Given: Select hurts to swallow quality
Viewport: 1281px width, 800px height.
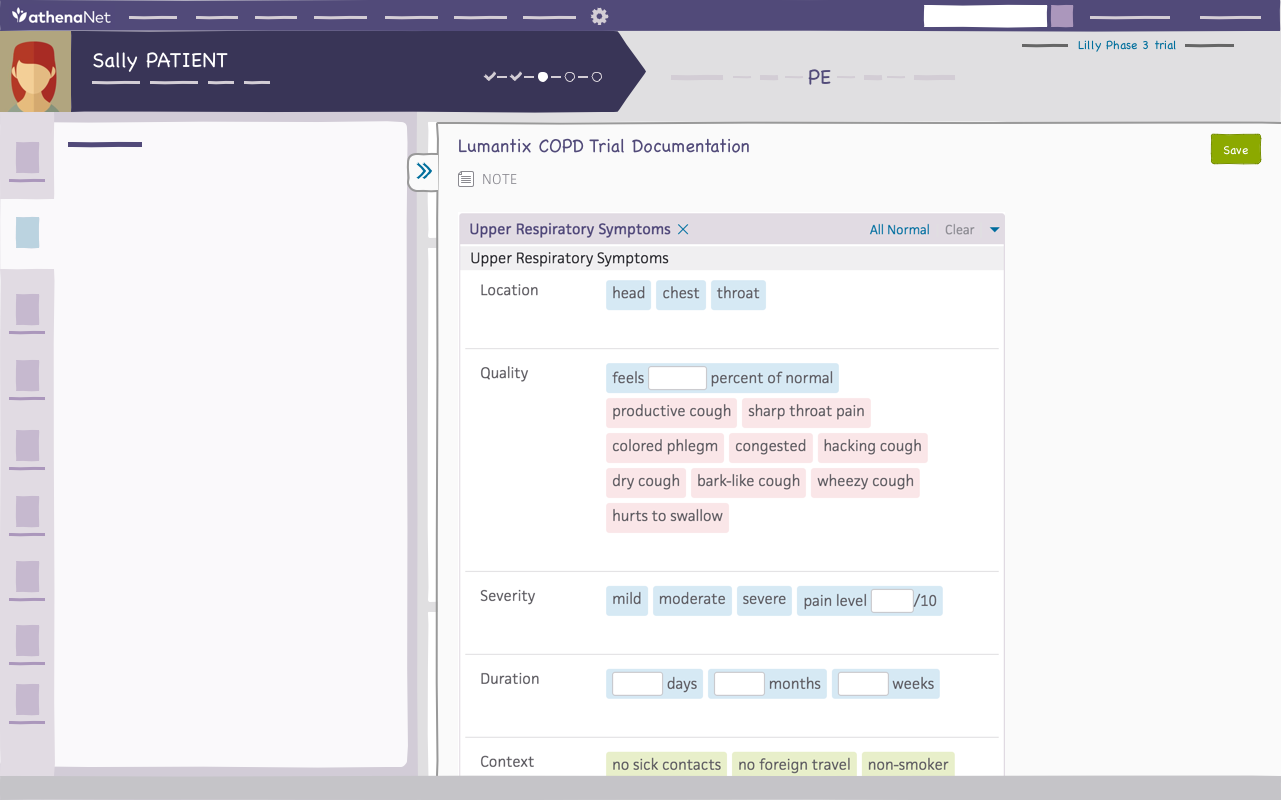Looking at the screenshot, I should click(667, 517).
